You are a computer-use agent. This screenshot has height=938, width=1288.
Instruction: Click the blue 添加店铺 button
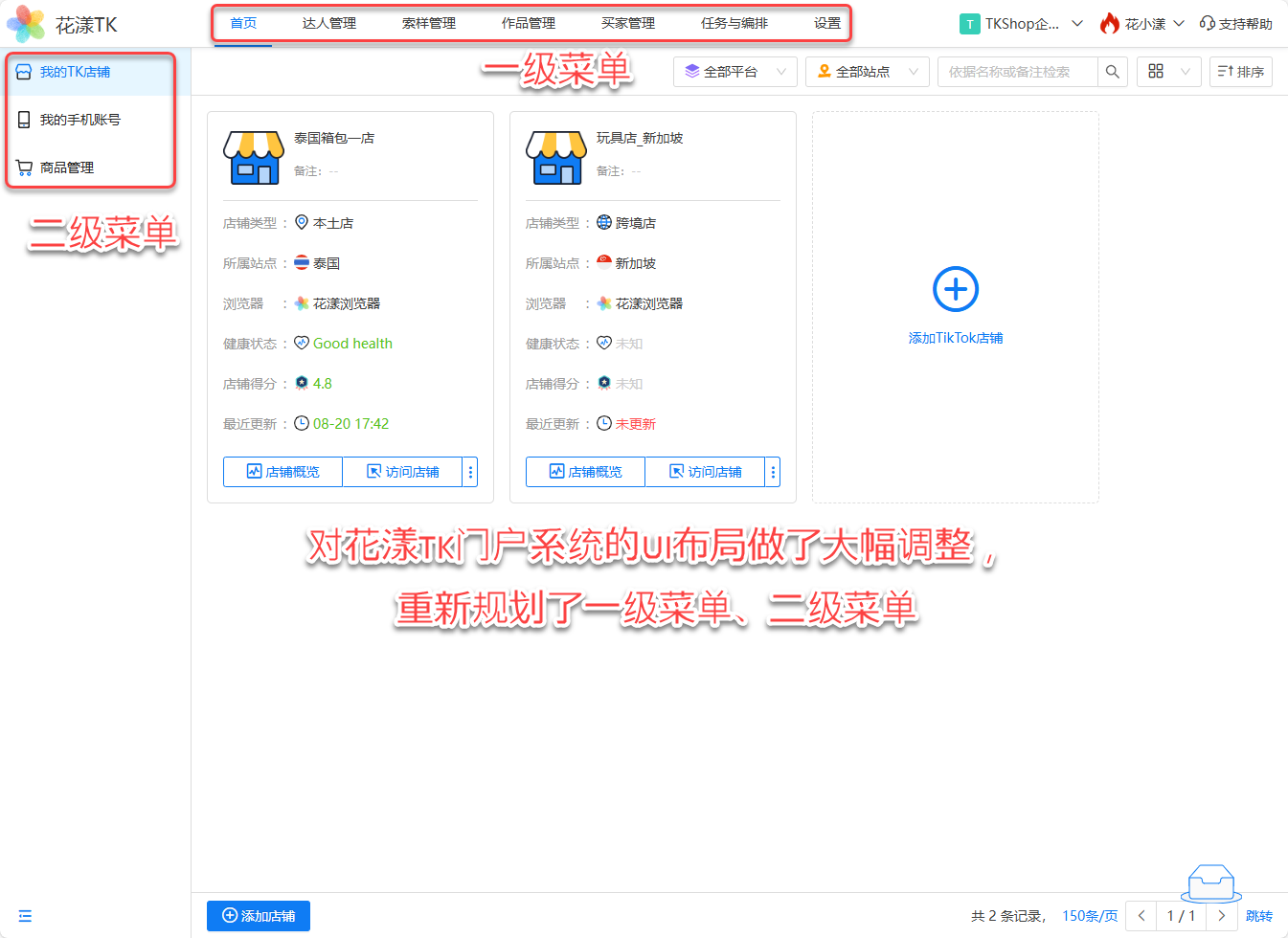[x=259, y=916]
